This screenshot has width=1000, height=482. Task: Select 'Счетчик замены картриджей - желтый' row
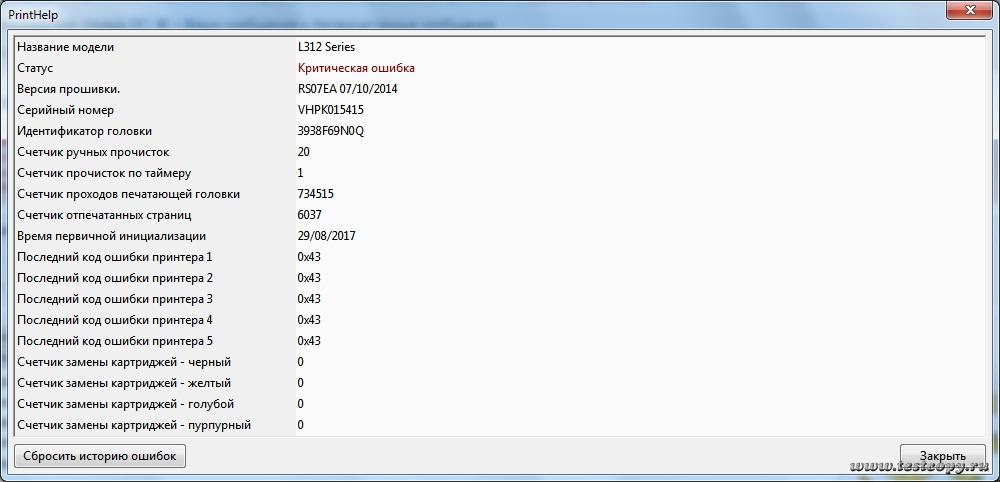[x=124, y=383]
